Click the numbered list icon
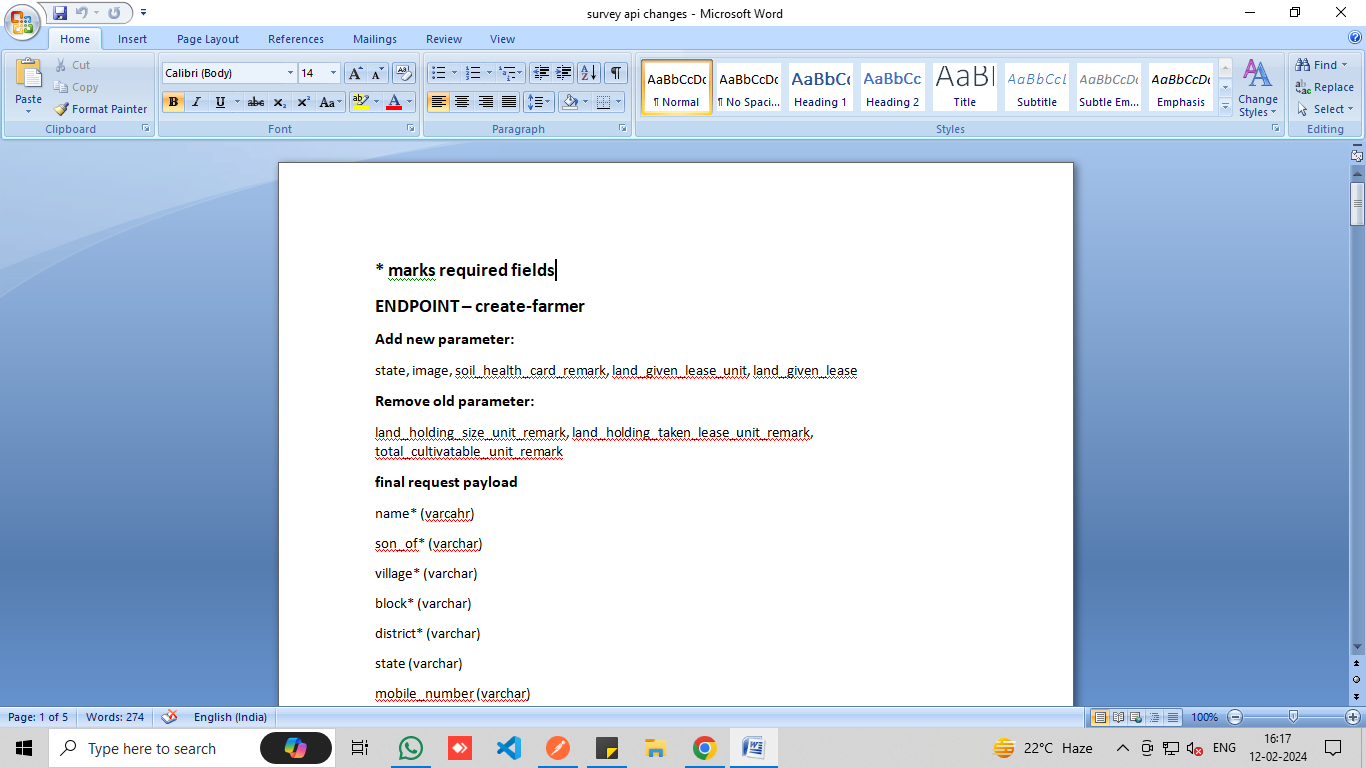Image resolution: width=1366 pixels, height=768 pixels. tap(473, 73)
